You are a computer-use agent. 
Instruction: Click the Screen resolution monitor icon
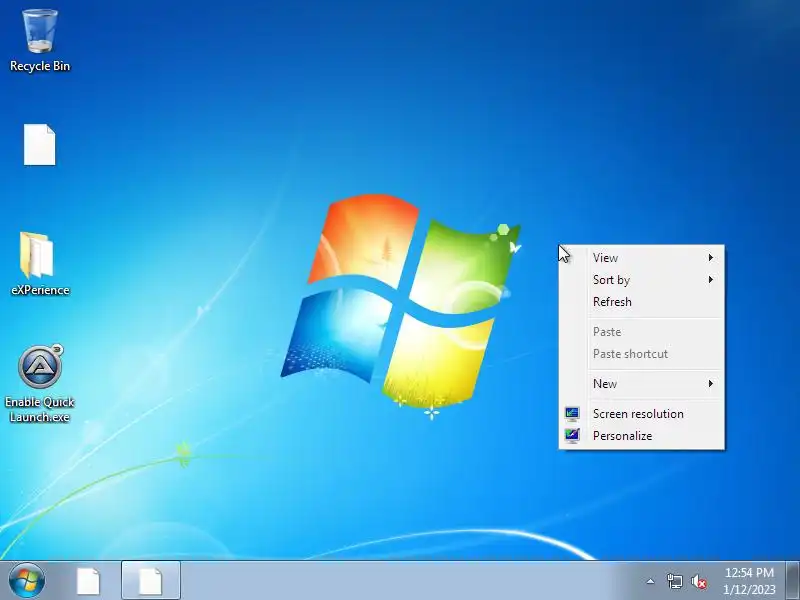coord(572,414)
